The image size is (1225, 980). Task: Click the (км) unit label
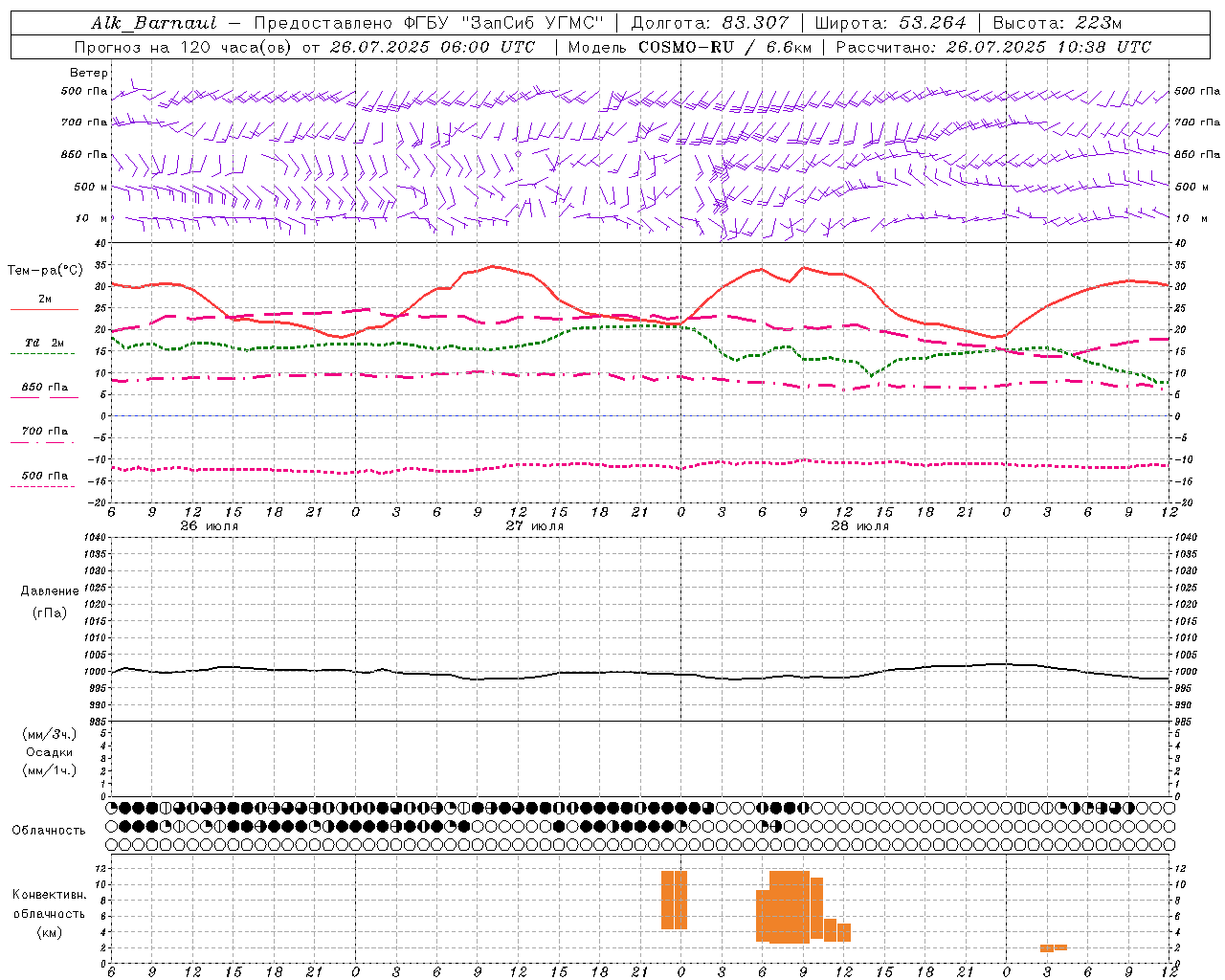click(x=50, y=932)
